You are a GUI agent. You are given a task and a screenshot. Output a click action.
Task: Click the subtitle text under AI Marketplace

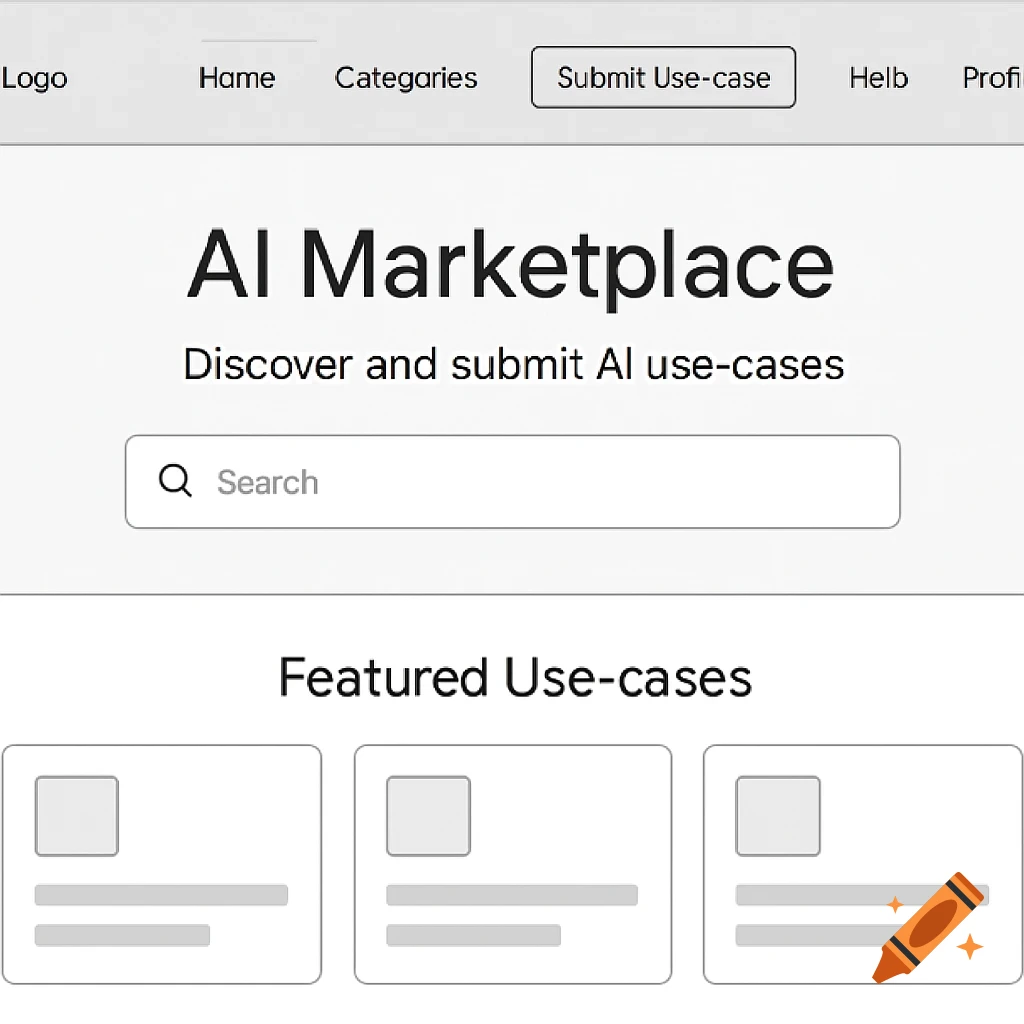click(x=512, y=364)
